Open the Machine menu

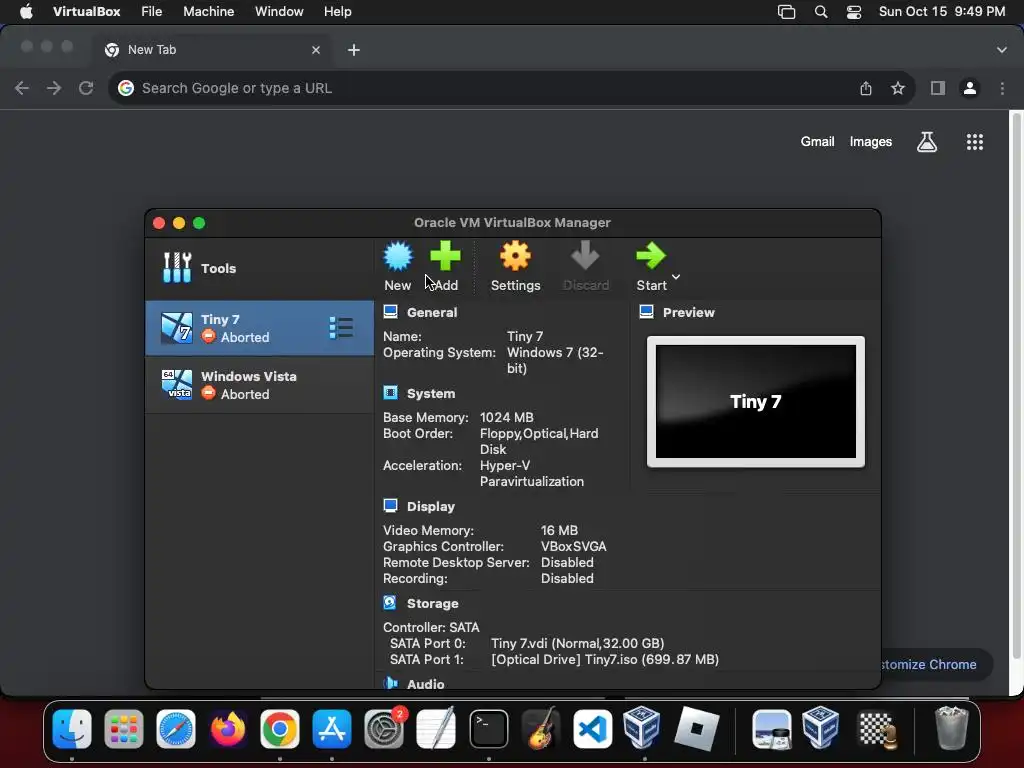click(208, 12)
